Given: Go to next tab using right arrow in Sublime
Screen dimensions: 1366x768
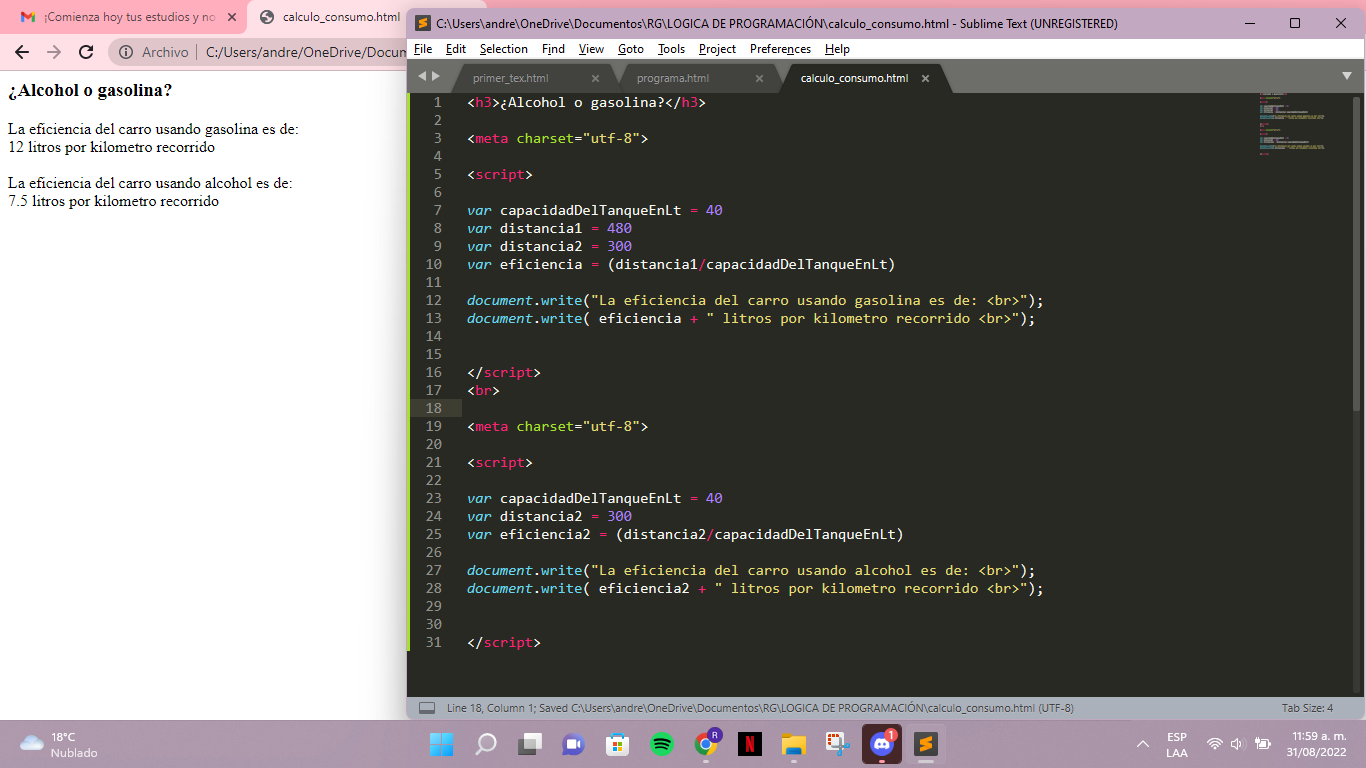Looking at the screenshot, I should click(x=435, y=76).
